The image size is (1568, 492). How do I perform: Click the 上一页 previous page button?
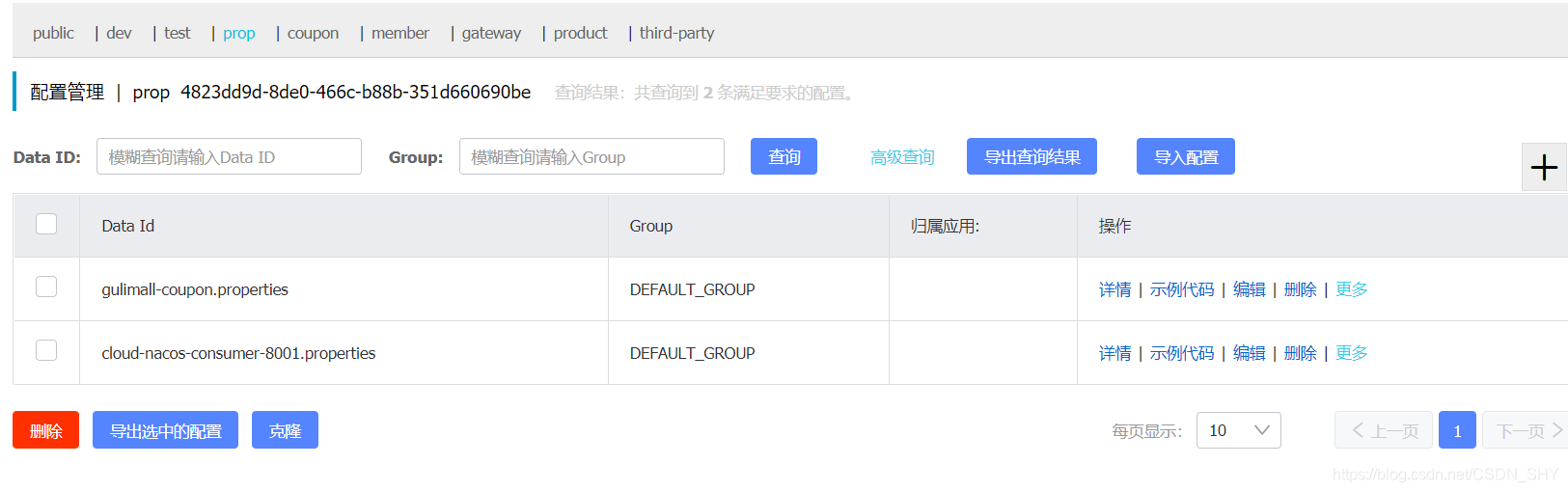click(x=1385, y=430)
